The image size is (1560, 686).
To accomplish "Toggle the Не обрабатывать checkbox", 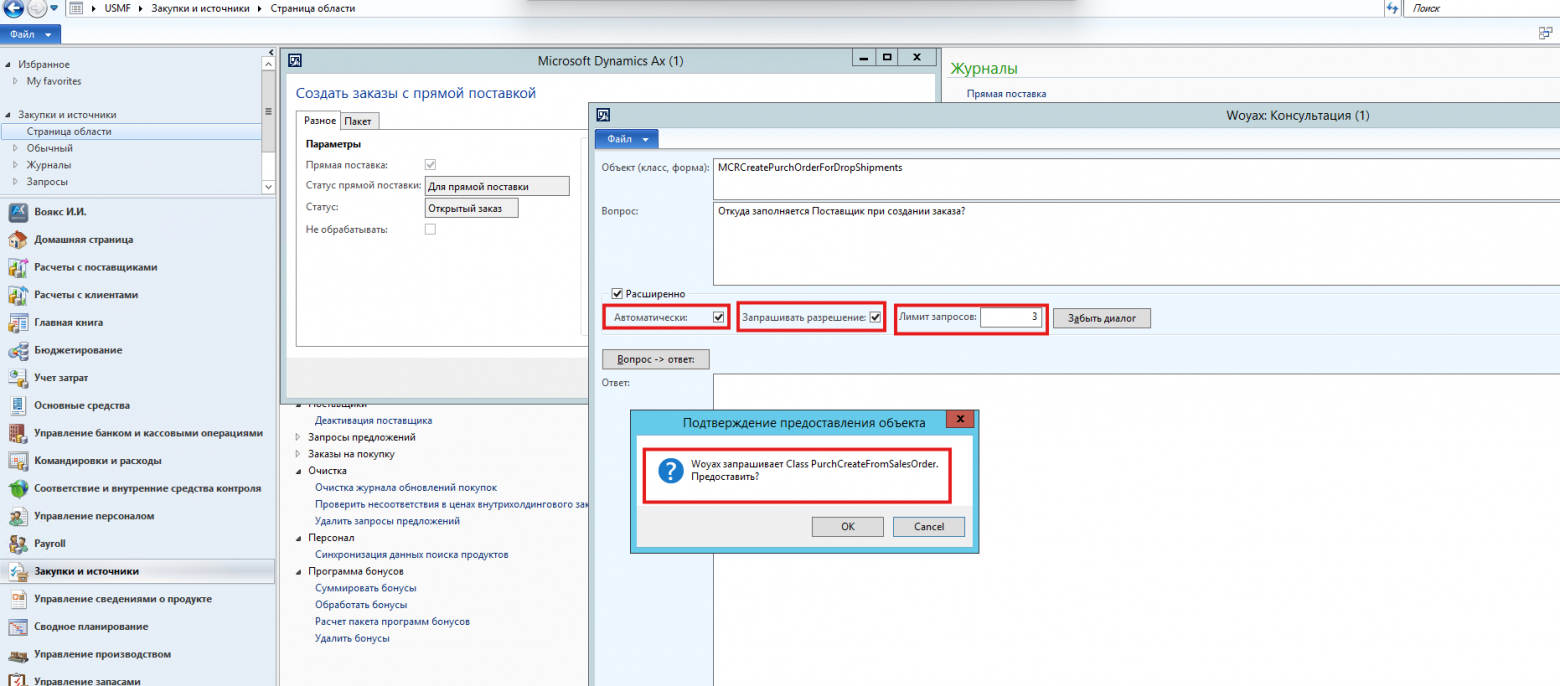I will coord(431,229).
